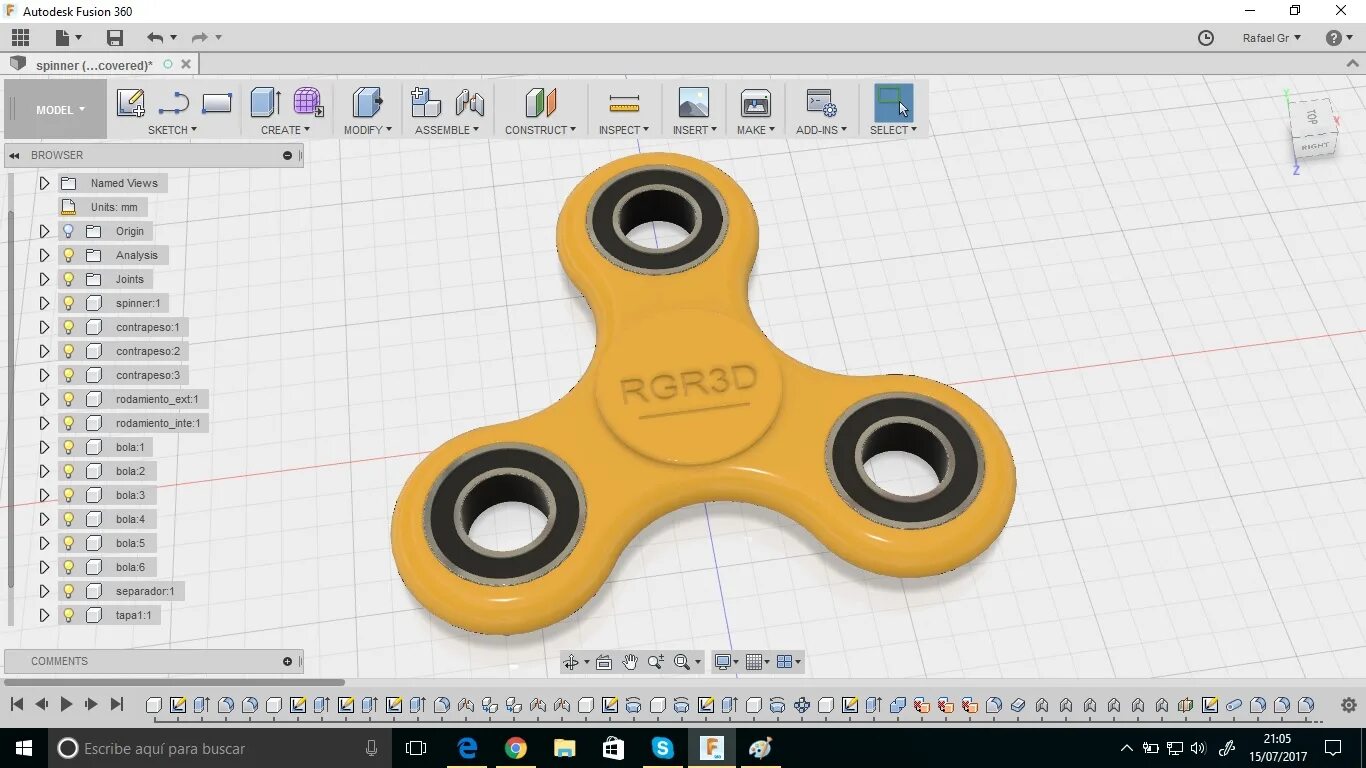Toggle visibility bulb of contrapeso:2
1366x768 pixels.
69,351
